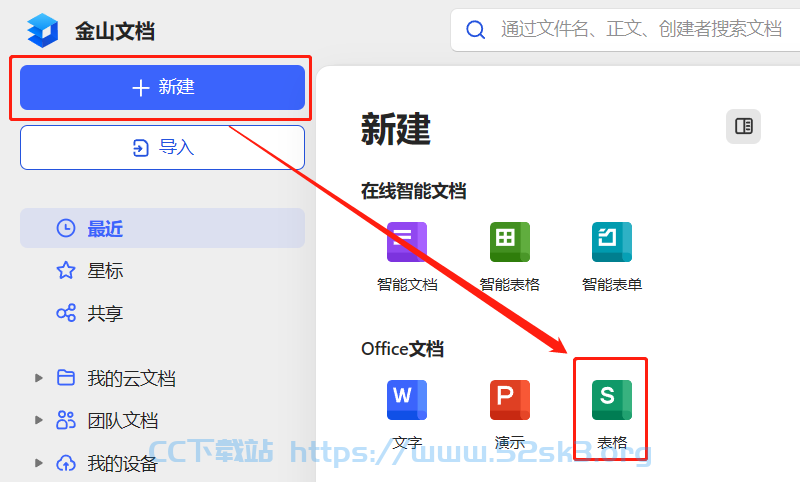Open 我的云文档 folder
The image size is (800, 482).
click(132, 378)
